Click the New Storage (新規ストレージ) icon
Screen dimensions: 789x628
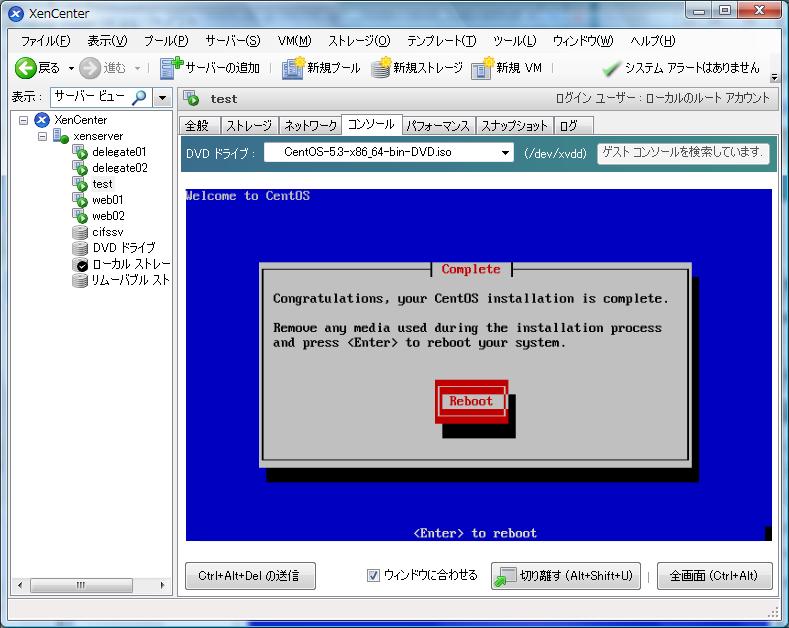381,68
